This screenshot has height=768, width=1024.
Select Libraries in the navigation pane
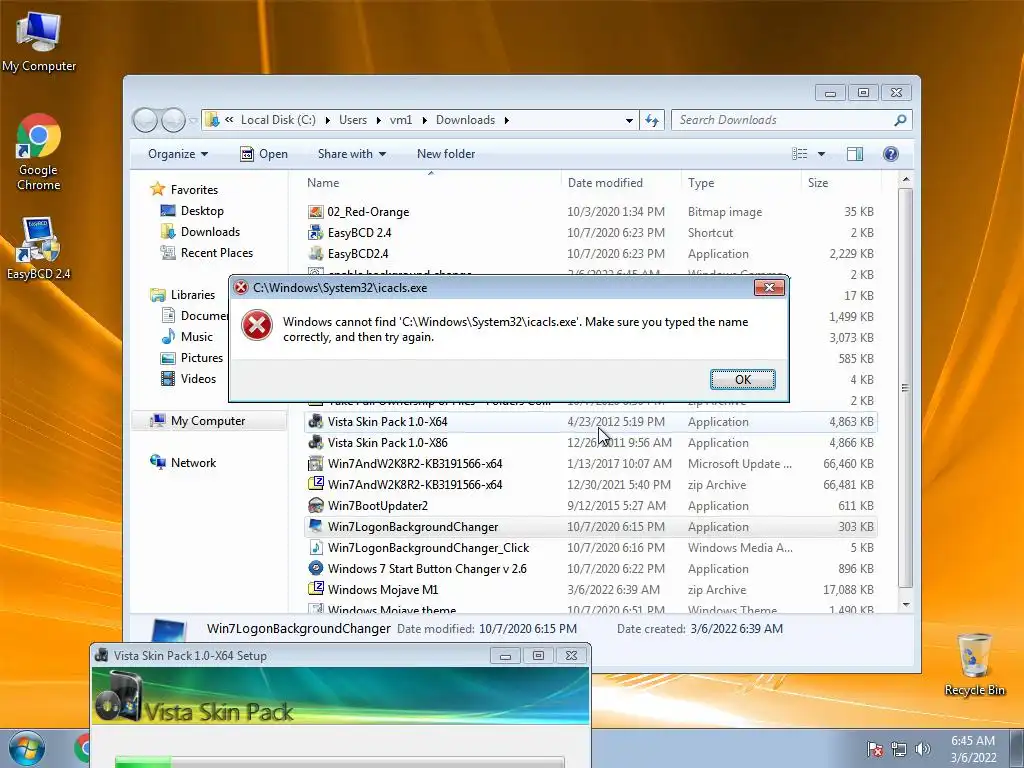(x=184, y=295)
